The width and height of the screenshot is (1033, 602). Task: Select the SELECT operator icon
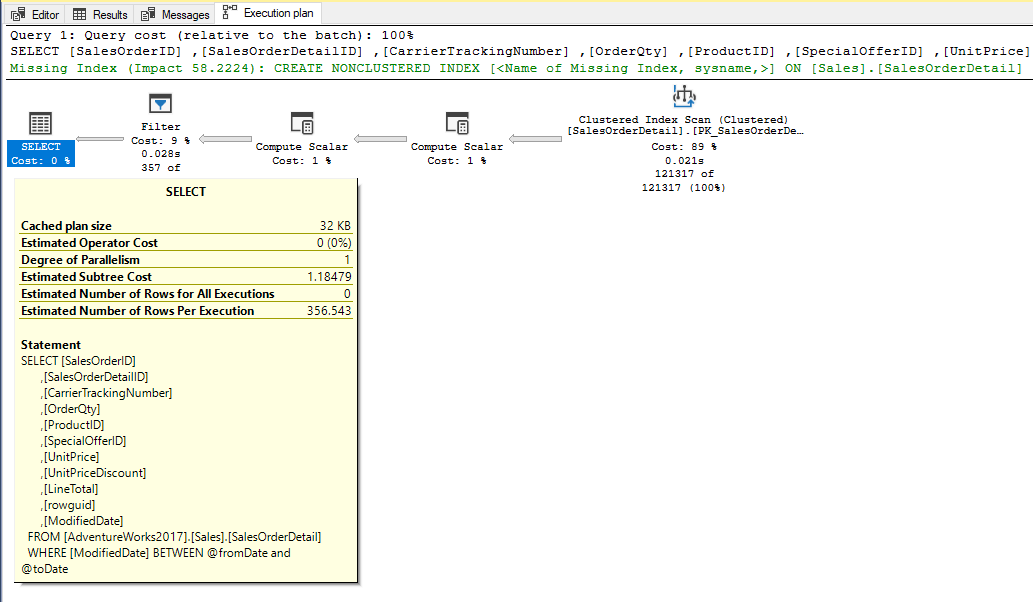pyautogui.click(x=40, y=124)
